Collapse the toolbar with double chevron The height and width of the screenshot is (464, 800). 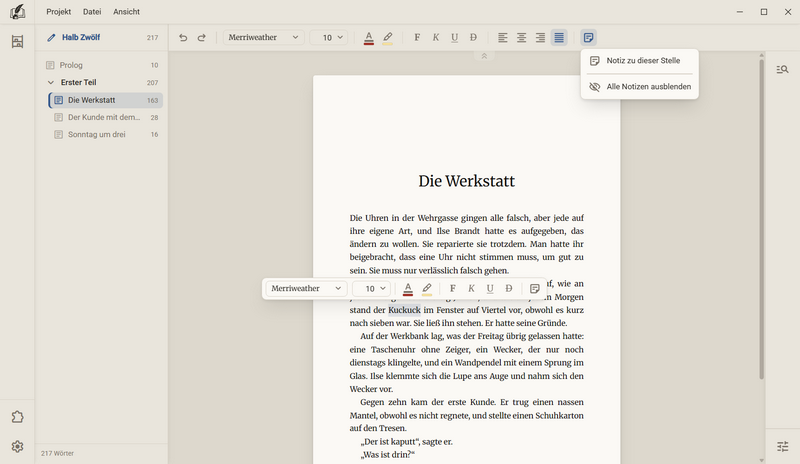[484, 56]
